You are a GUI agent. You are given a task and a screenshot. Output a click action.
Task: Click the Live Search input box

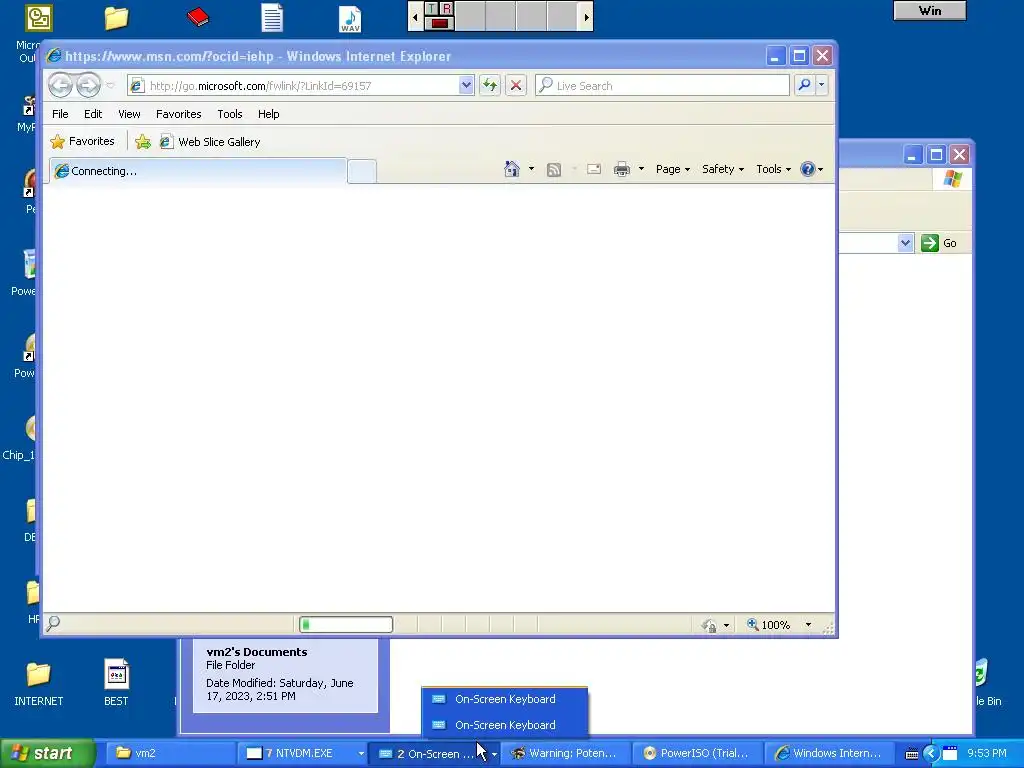[x=663, y=86]
